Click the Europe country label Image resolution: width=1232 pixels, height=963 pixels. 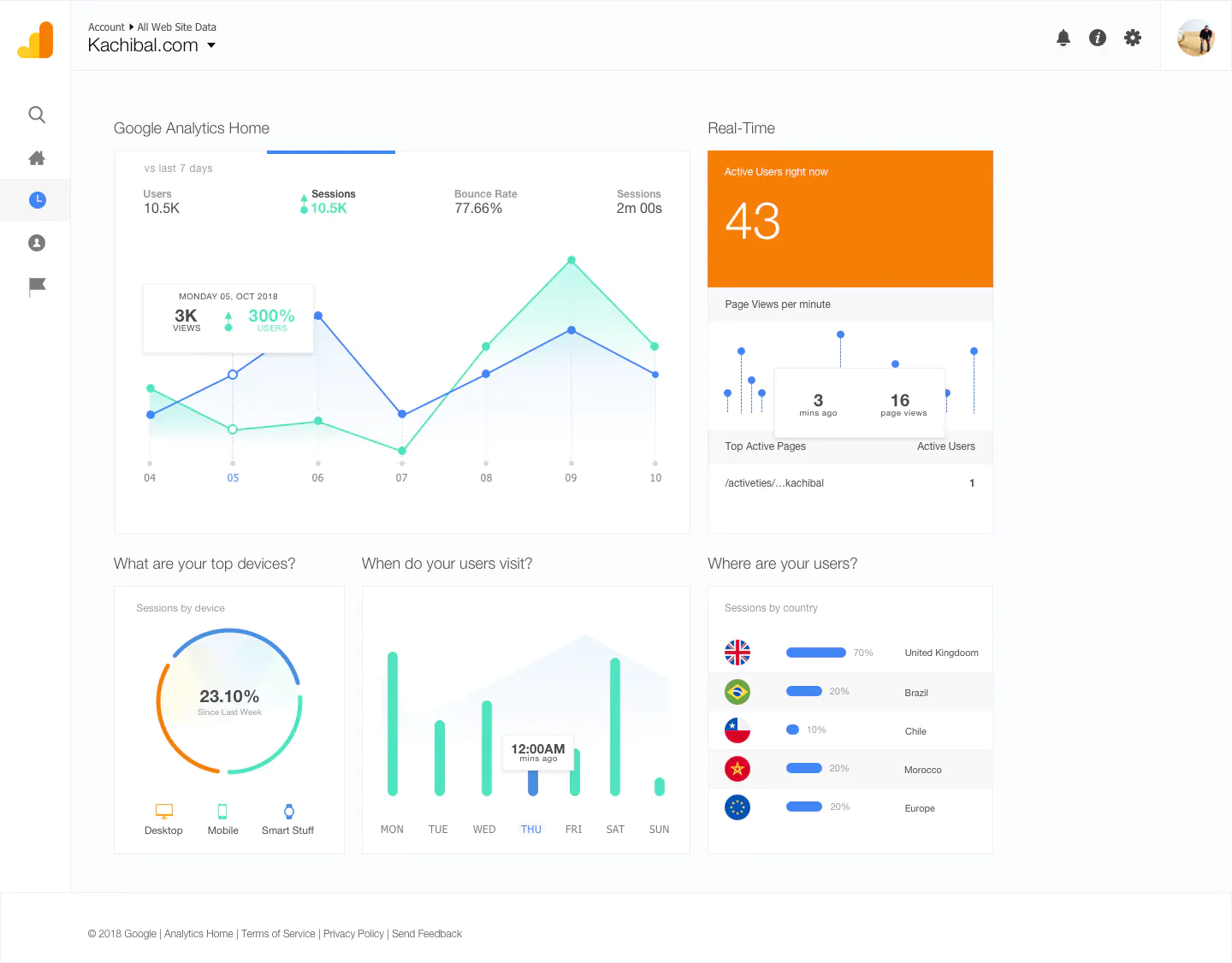click(920, 808)
